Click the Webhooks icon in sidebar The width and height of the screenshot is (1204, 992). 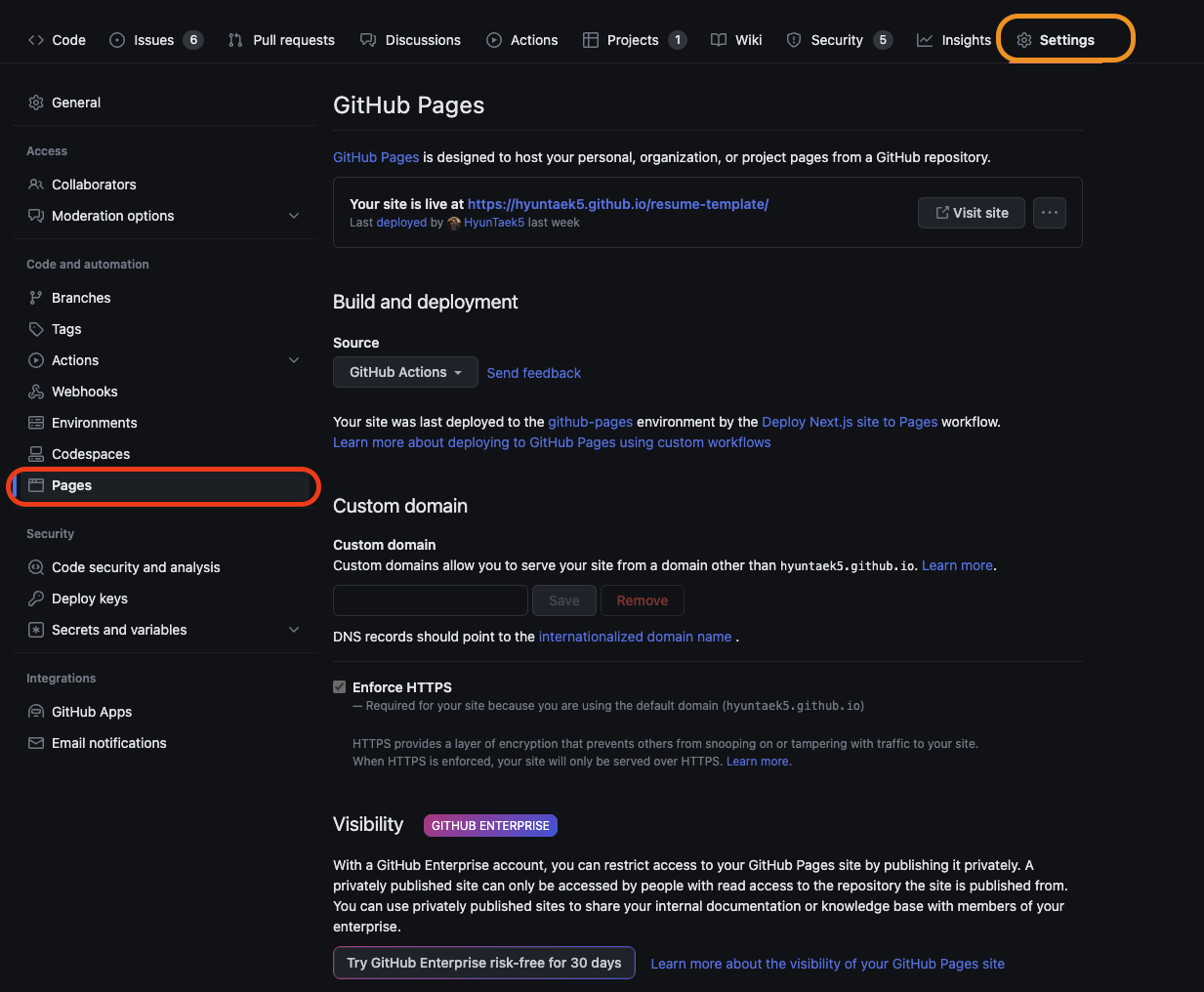click(x=36, y=392)
